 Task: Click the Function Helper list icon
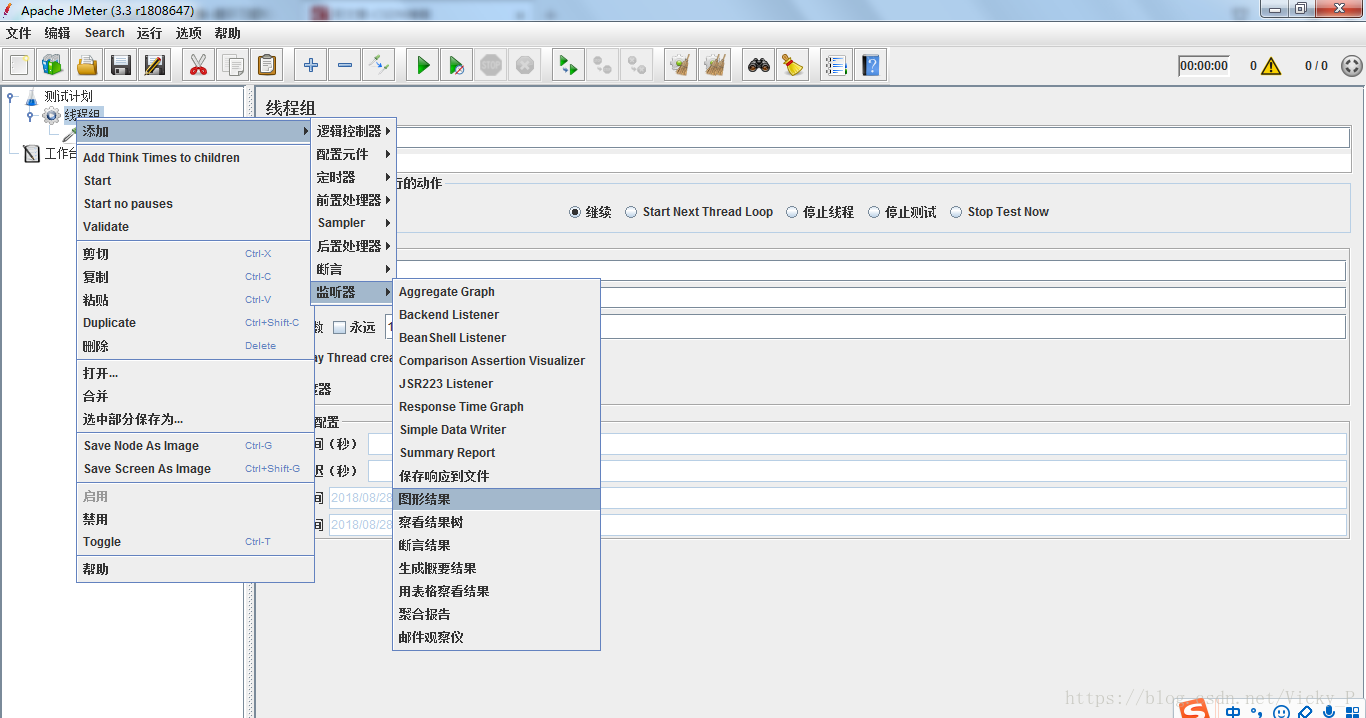click(837, 66)
